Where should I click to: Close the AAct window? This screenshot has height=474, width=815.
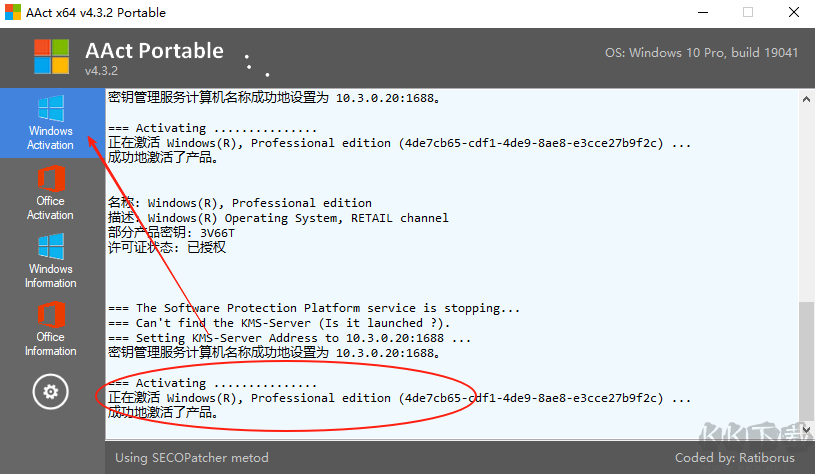coord(794,12)
